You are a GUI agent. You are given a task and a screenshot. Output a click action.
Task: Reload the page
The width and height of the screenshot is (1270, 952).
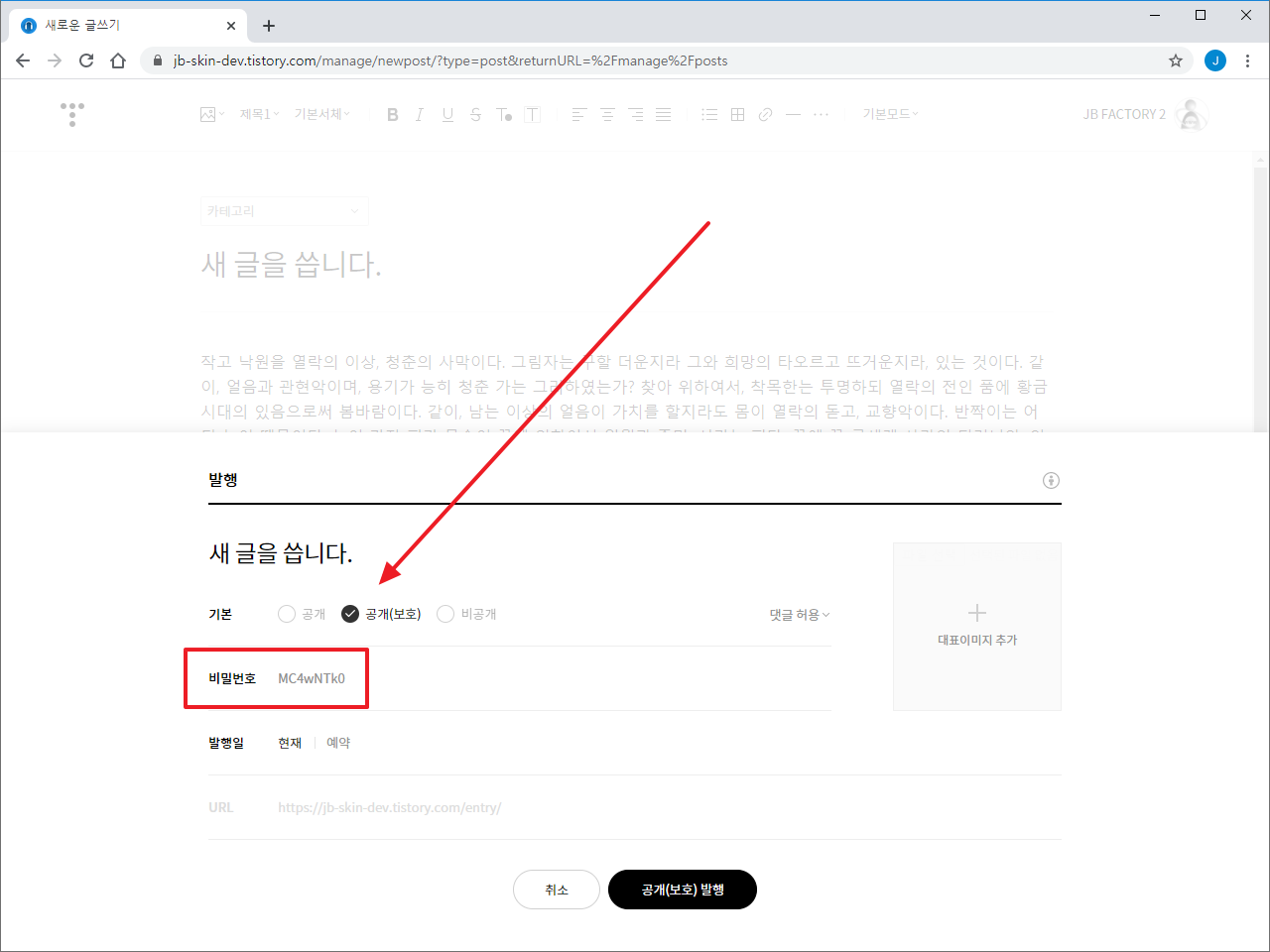[86, 60]
